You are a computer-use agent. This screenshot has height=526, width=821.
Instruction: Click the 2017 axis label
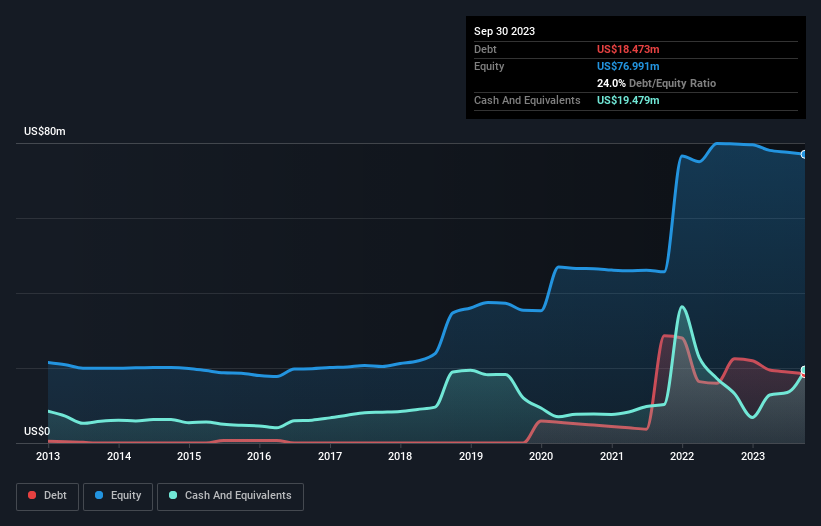tap(330, 456)
